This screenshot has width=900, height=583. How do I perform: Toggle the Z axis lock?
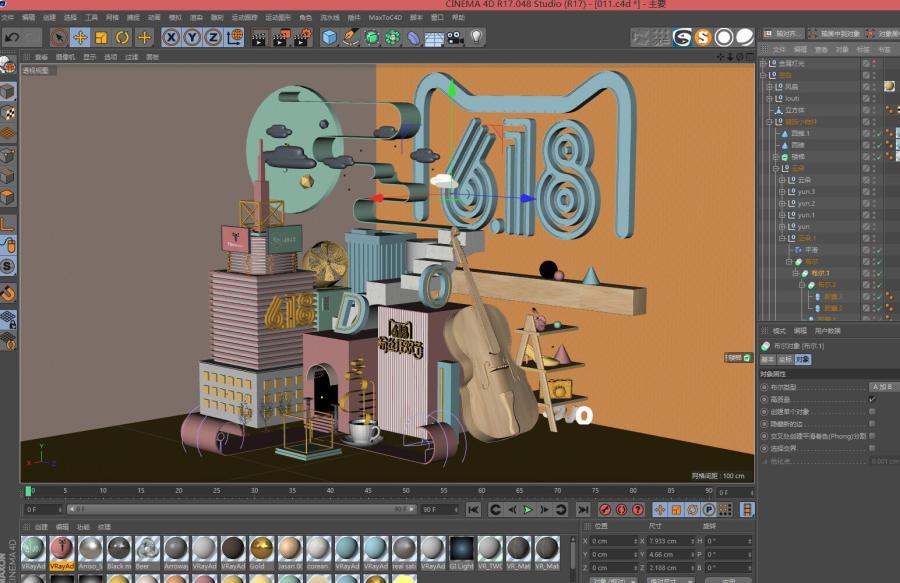pos(213,38)
